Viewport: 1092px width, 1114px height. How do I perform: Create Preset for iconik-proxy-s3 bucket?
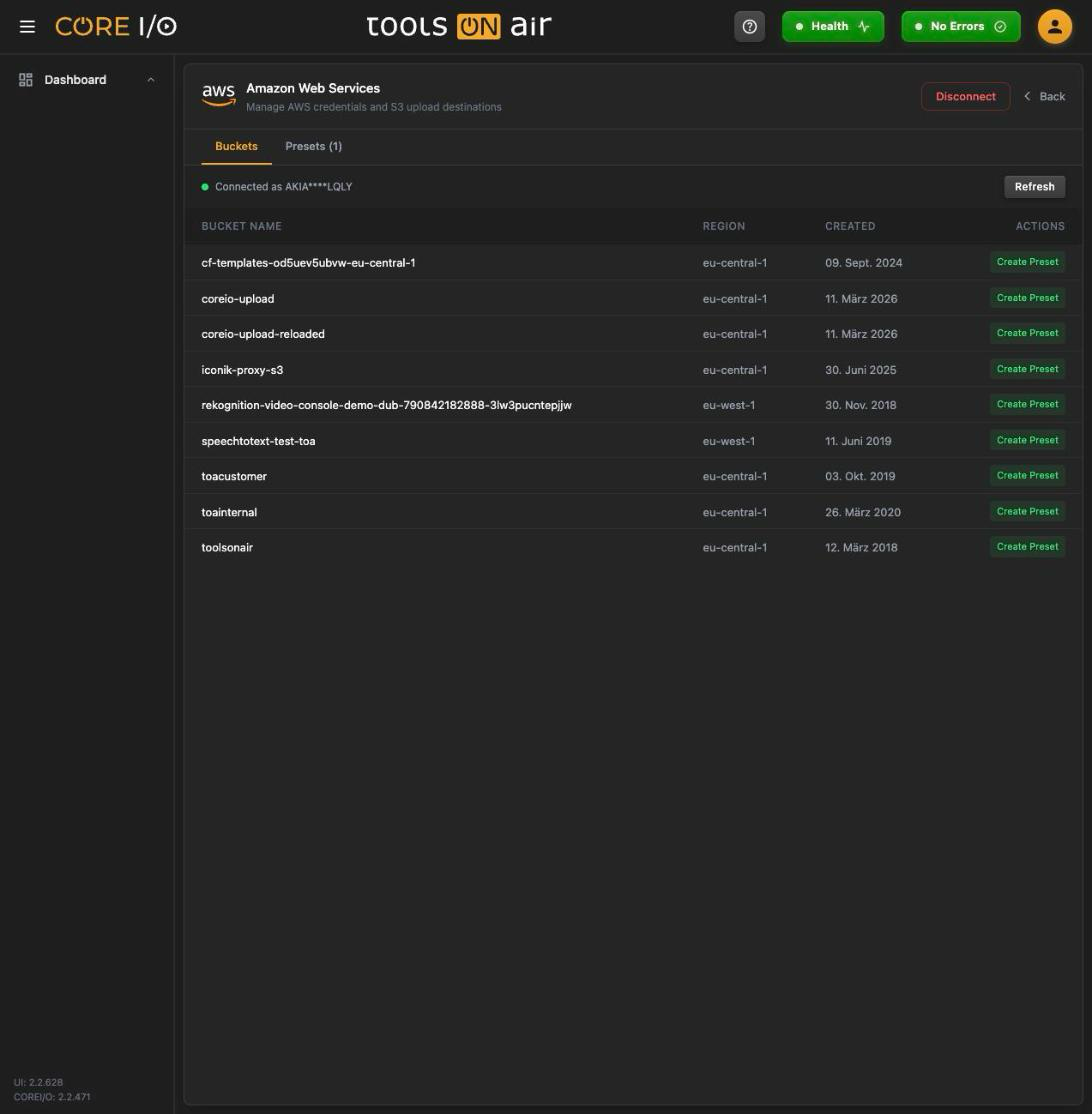pos(1027,369)
